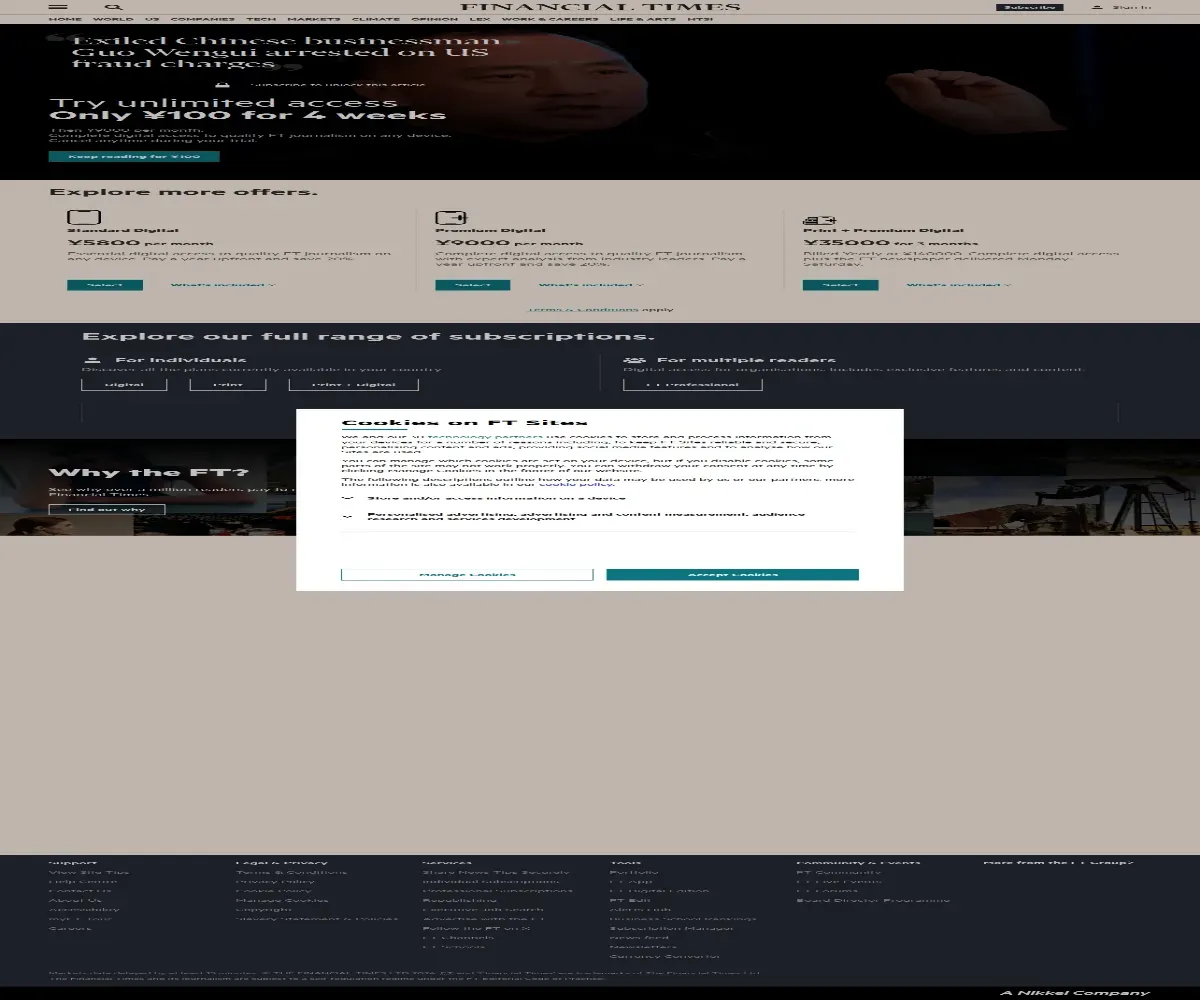The width and height of the screenshot is (1200, 1000).
Task: Click the For individuals person icon
Action: point(93,360)
